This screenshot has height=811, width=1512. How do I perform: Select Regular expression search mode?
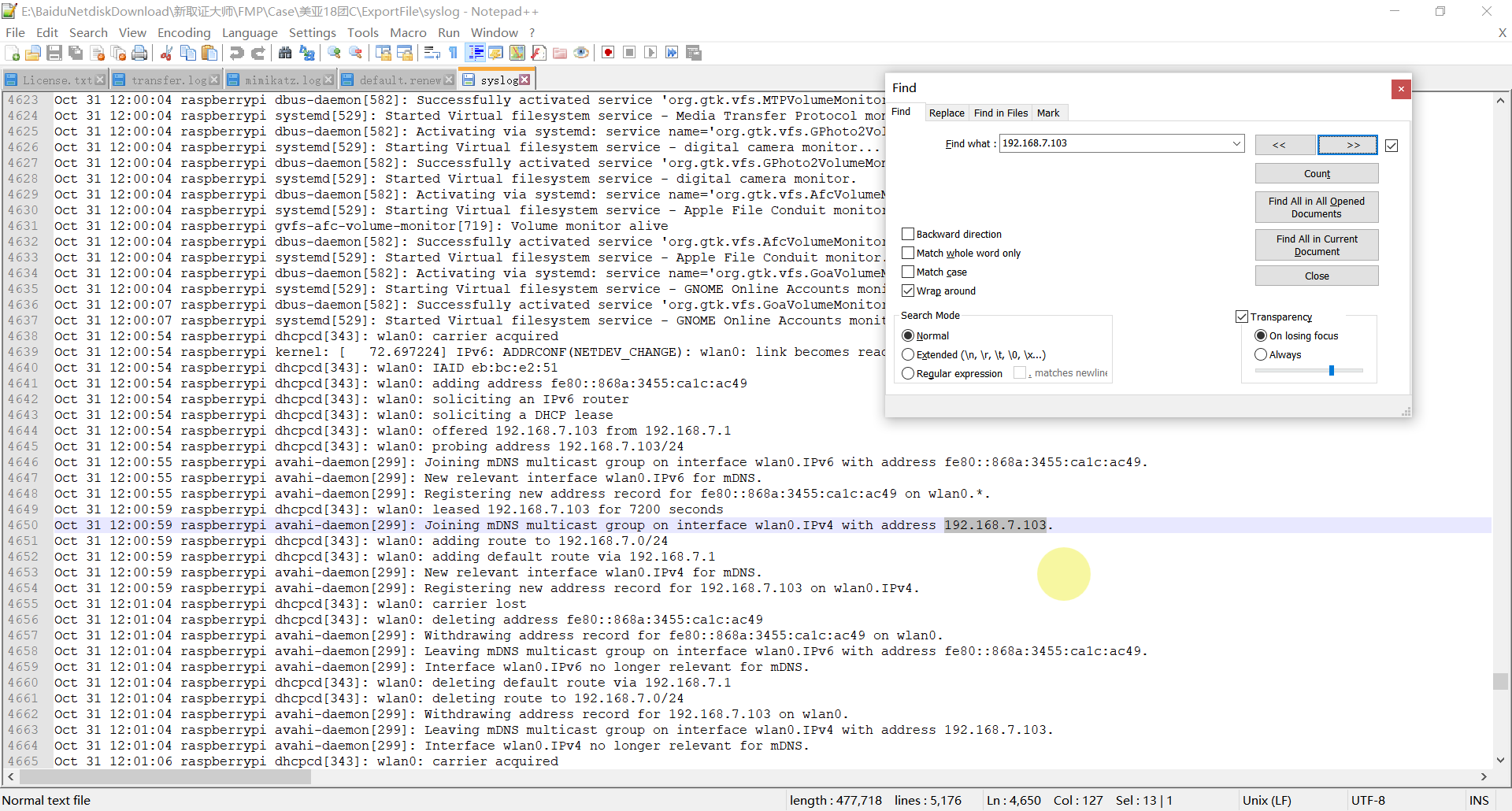(908, 373)
